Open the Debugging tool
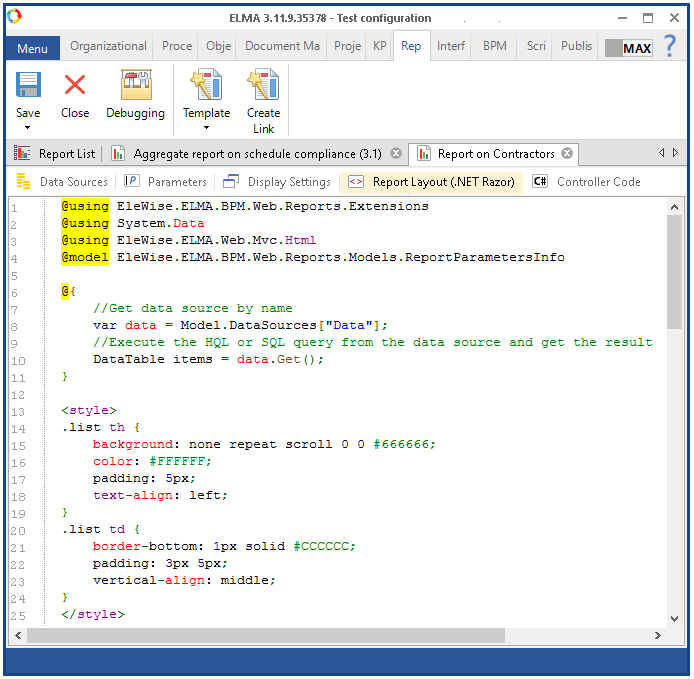This screenshot has width=694, height=679. click(135, 86)
